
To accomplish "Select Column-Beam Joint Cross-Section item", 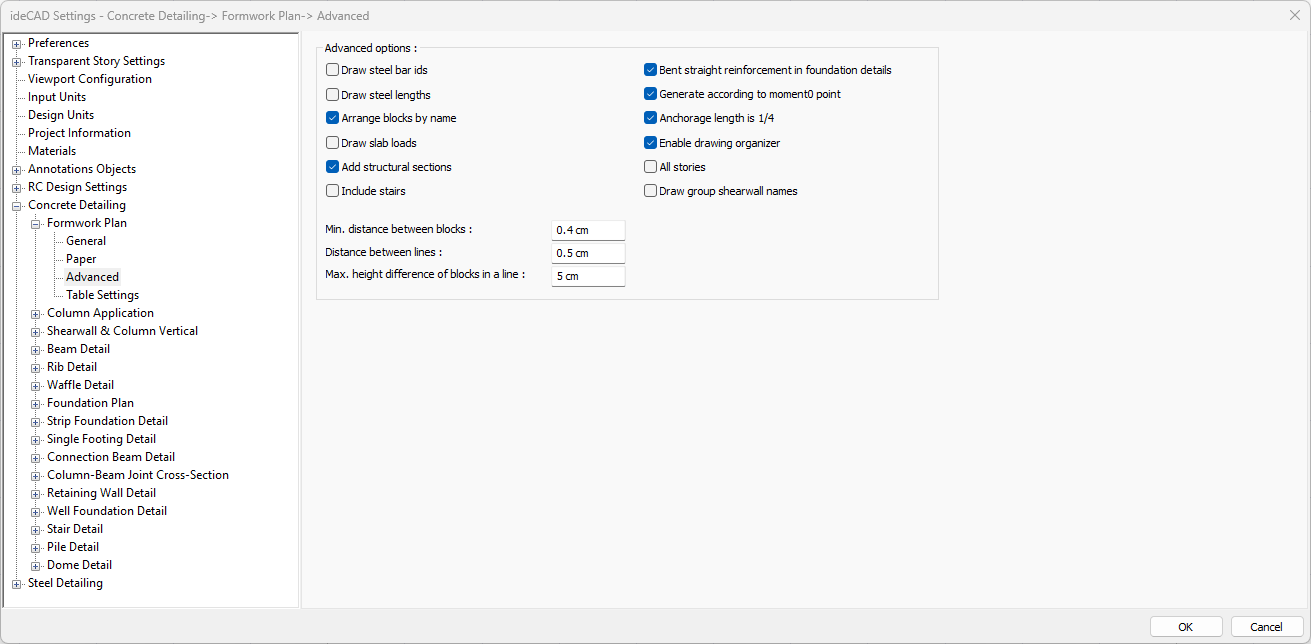I will 138,475.
